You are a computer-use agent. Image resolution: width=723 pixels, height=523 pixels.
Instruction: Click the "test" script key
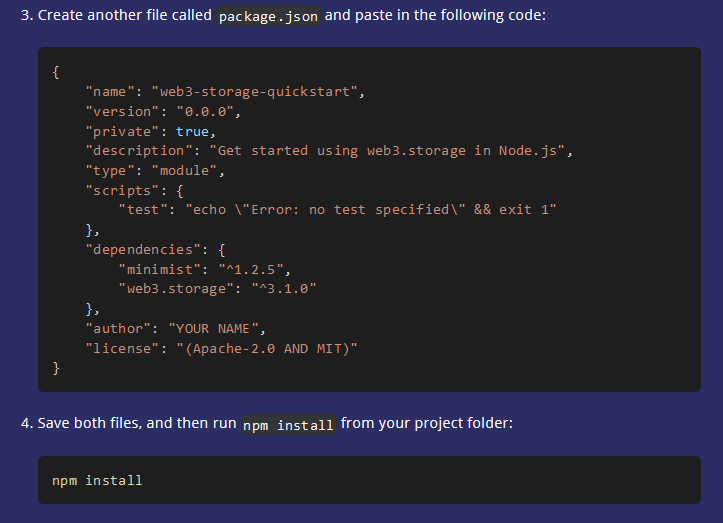[143, 210]
